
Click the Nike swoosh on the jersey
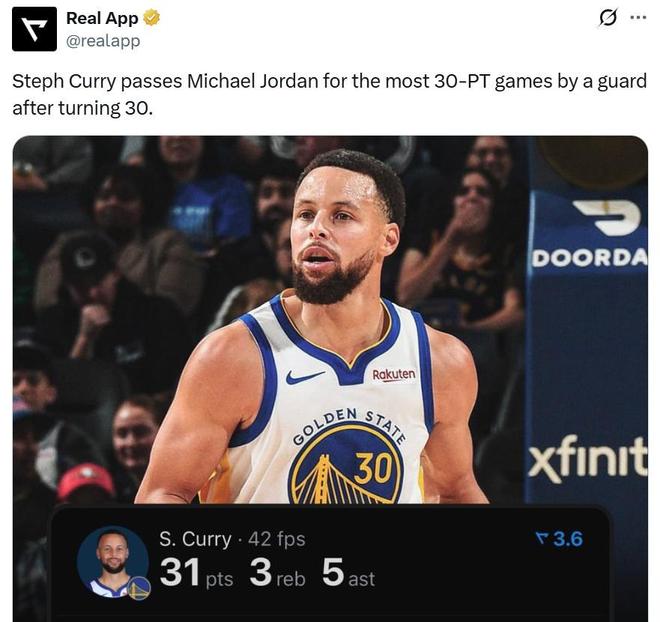[x=304, y=378]
